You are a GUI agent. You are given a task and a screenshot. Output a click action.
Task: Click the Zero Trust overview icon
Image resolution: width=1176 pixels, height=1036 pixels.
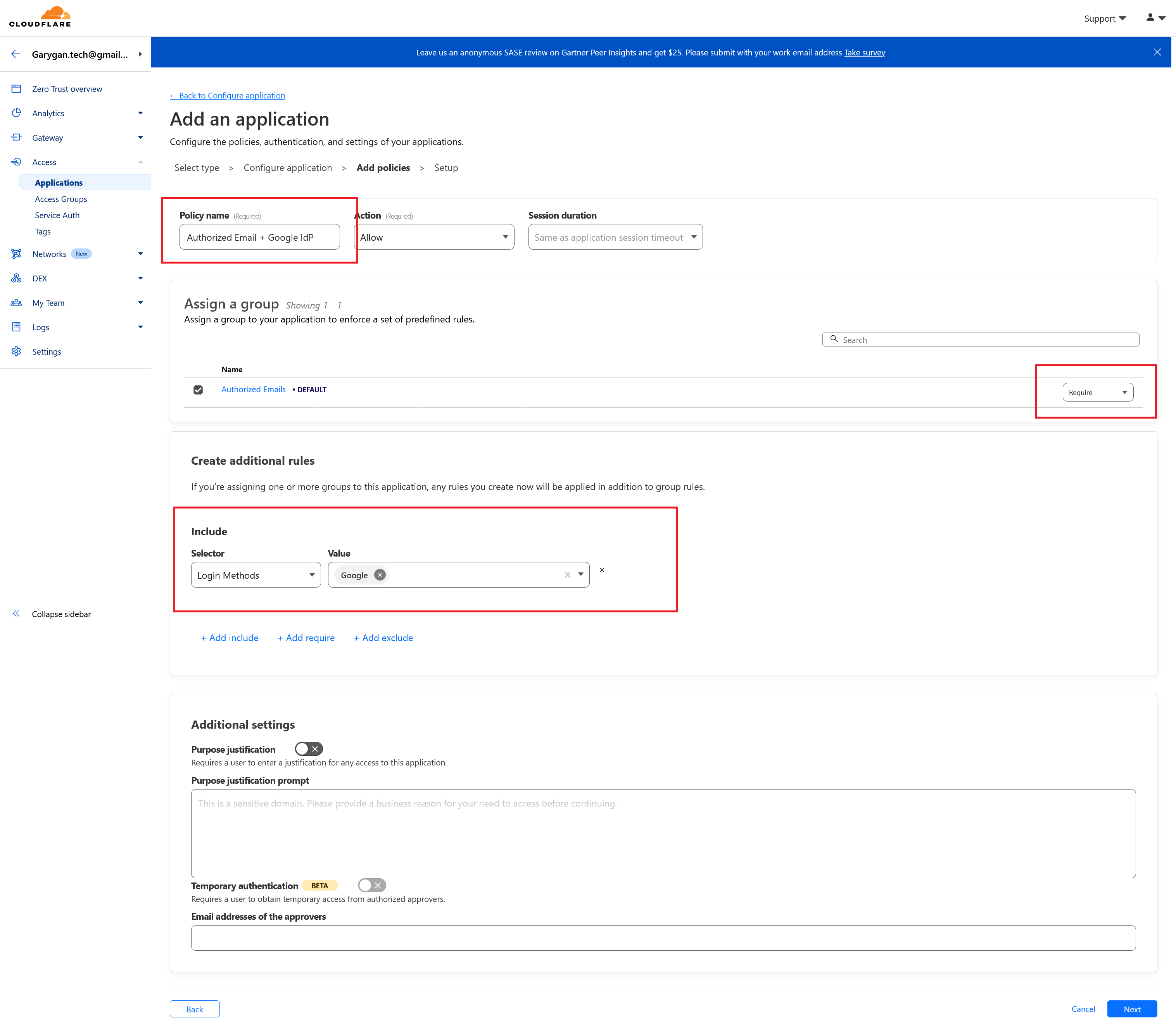pos(16,89)
